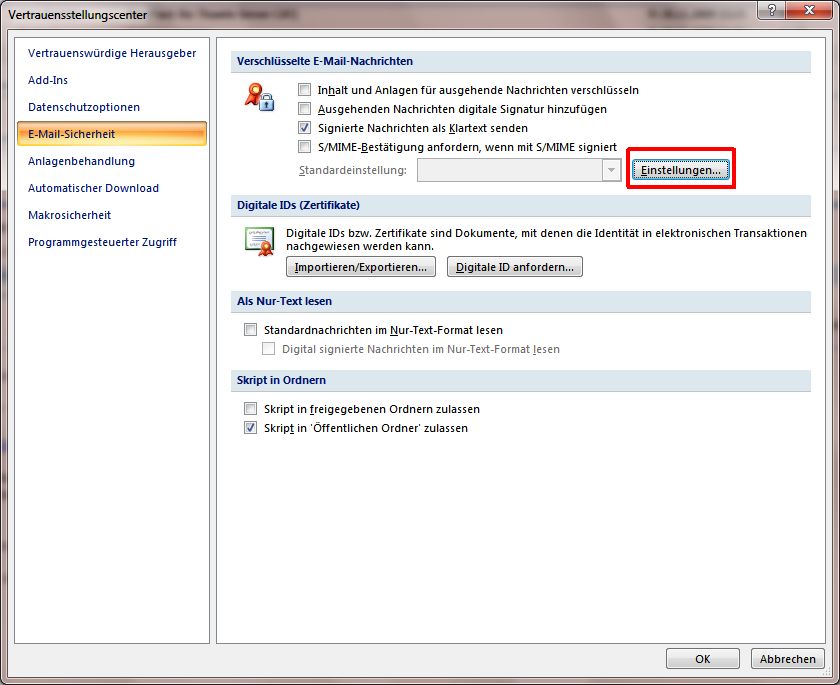
Task: Uncheck script in 'Öffentlichen Ordner' option
Action: point(251,428)
